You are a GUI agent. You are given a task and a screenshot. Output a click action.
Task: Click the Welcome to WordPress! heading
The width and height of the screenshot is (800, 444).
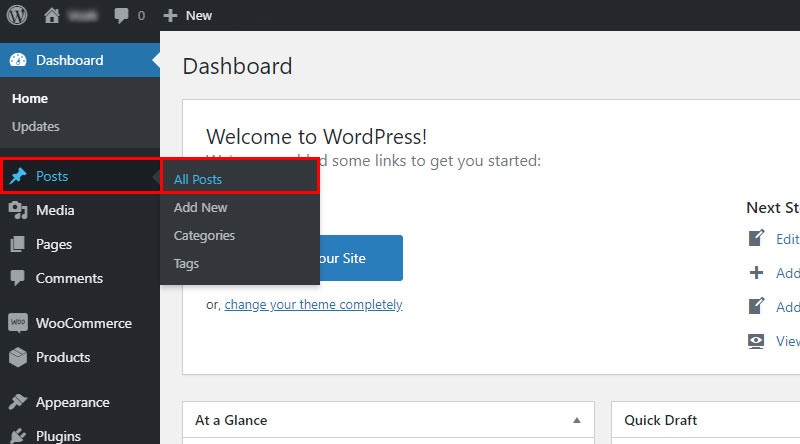[316, 137]
